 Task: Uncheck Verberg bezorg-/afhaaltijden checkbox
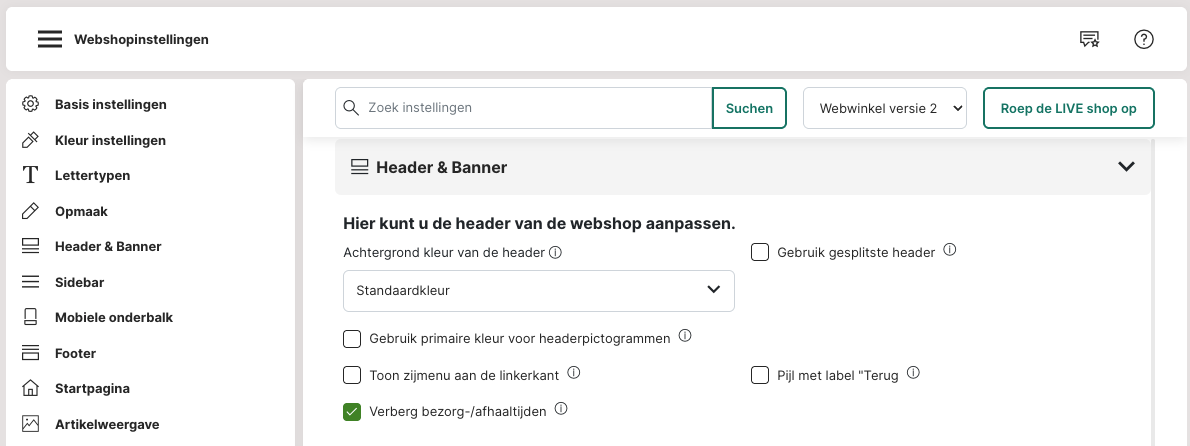[x=352, y=411]
